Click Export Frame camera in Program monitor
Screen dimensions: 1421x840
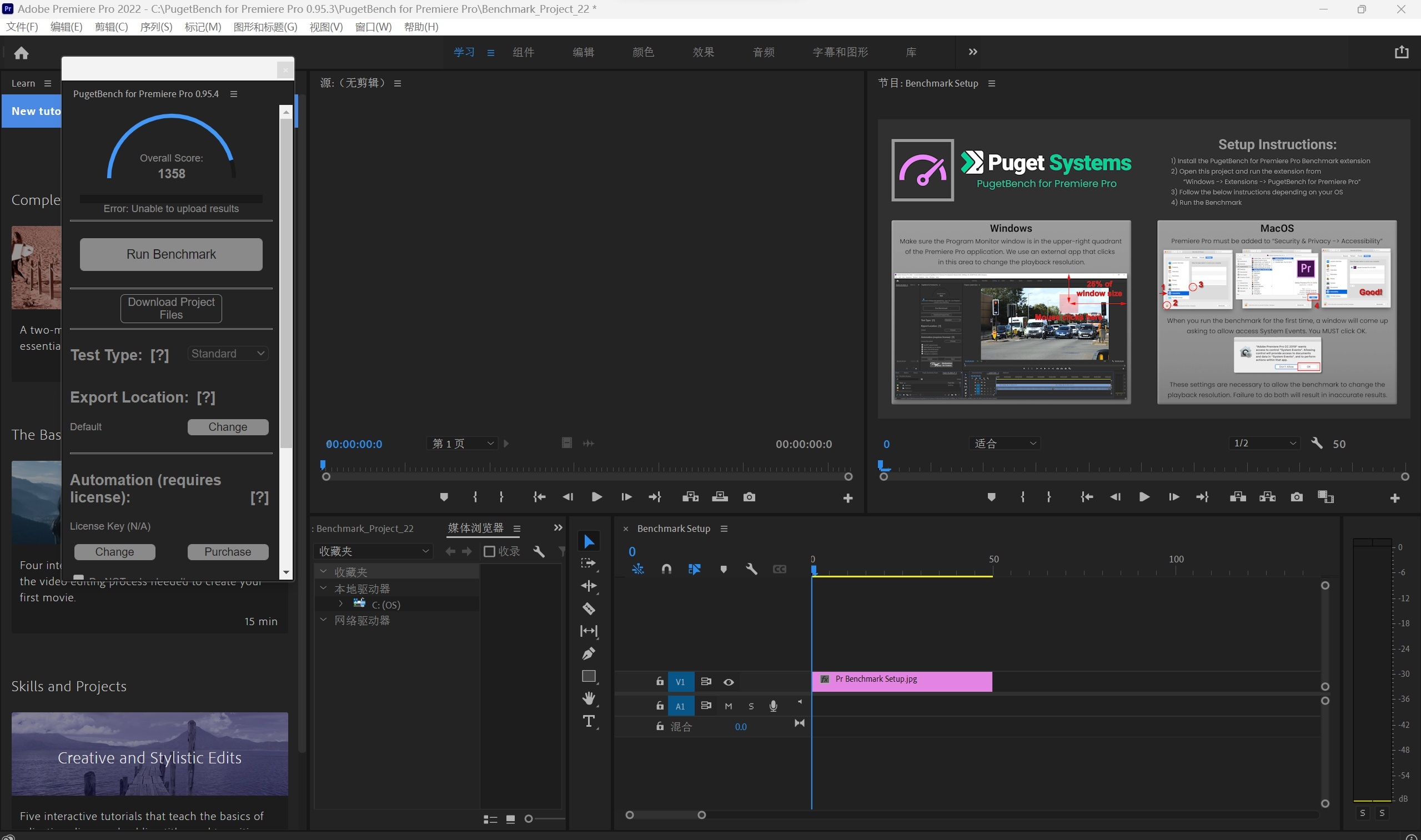[x=1297, y=497]
